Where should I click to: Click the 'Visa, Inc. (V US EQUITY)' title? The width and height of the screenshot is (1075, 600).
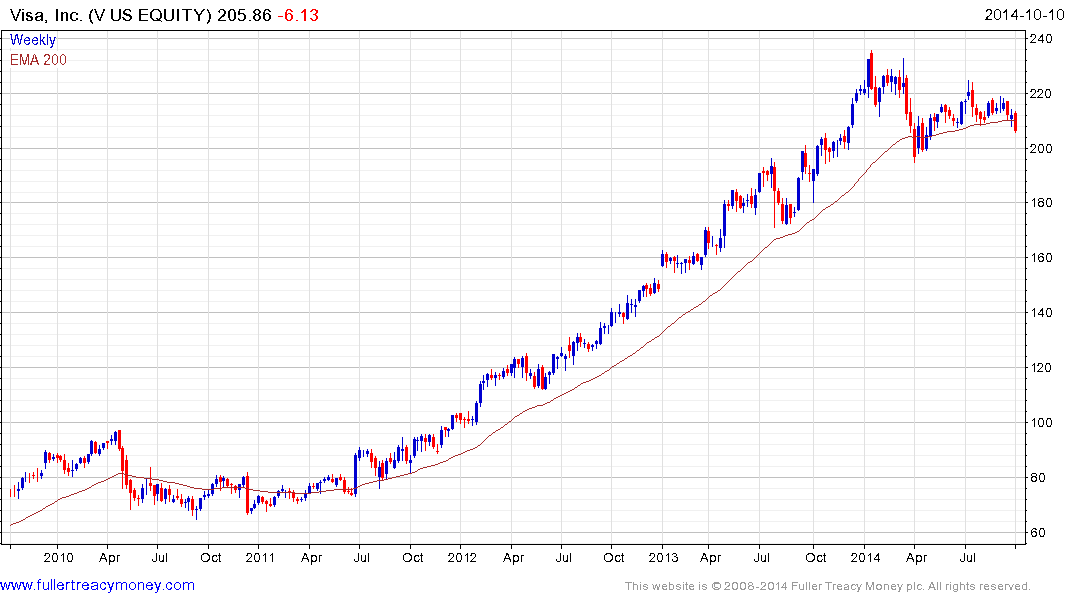click(x=111, y=15)
